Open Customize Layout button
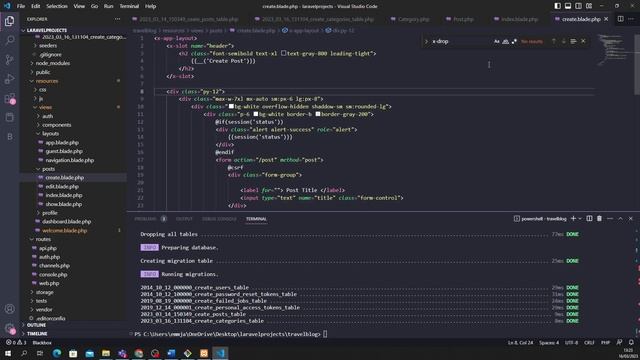640x360 pixels. (x=589, y=6)
